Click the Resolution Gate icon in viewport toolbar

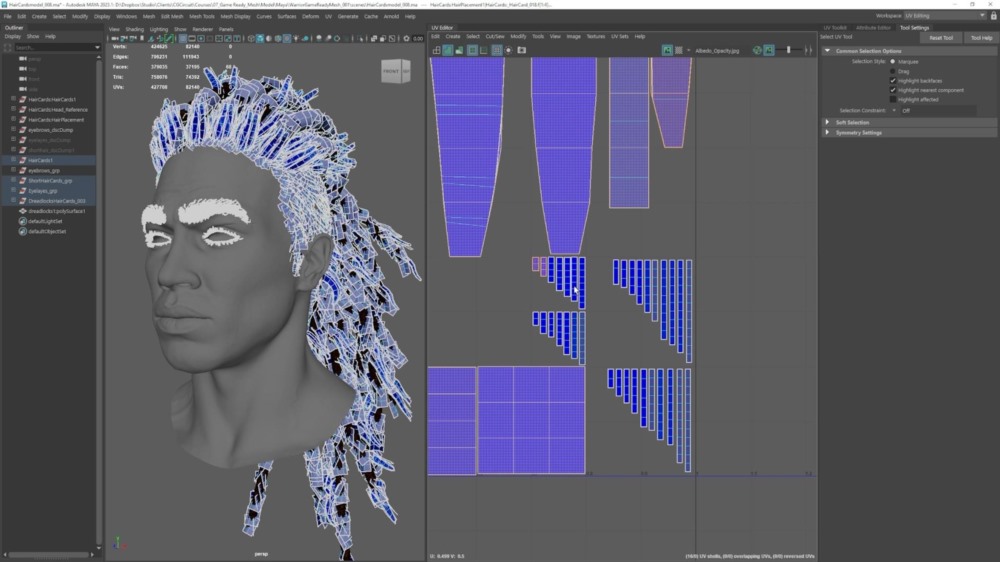coord(201,38)
